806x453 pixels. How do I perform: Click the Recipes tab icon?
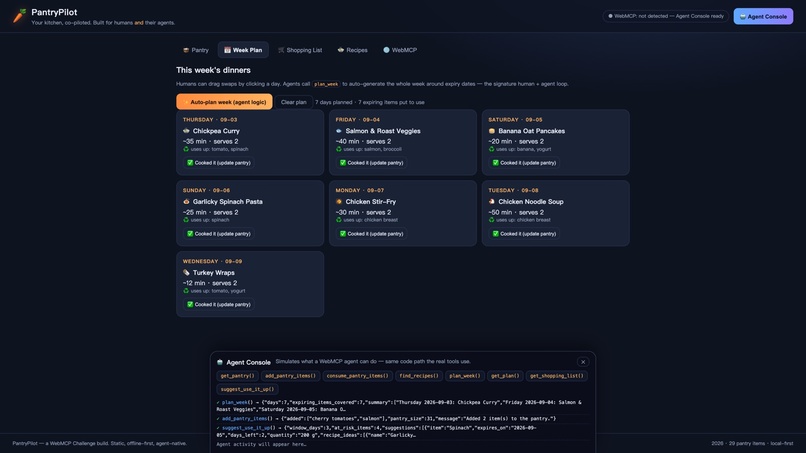[x=340, y=50]
